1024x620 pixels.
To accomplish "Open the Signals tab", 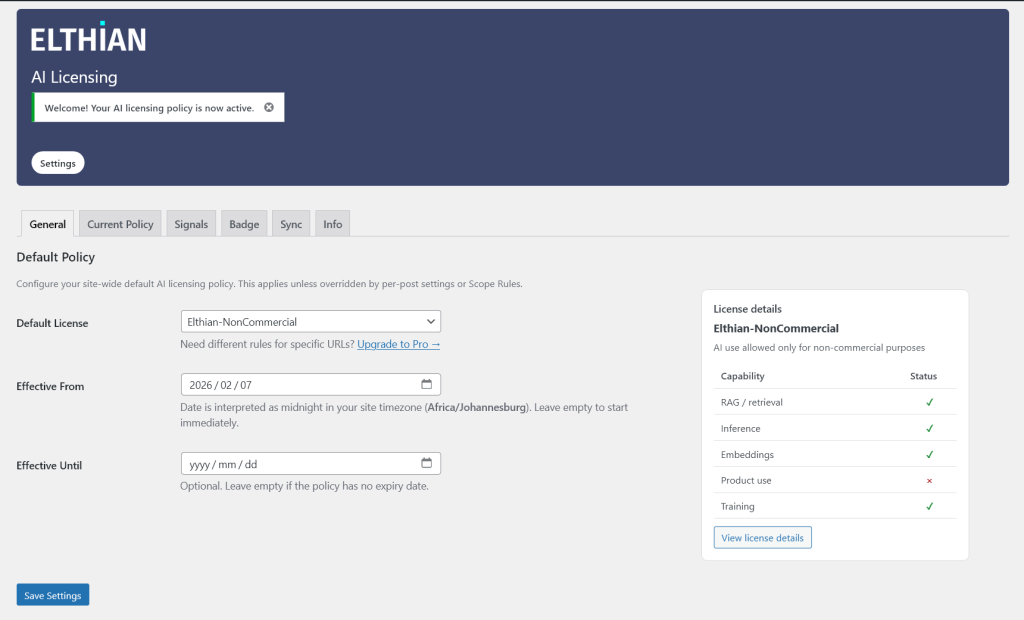I will click(x=191, y=224).
